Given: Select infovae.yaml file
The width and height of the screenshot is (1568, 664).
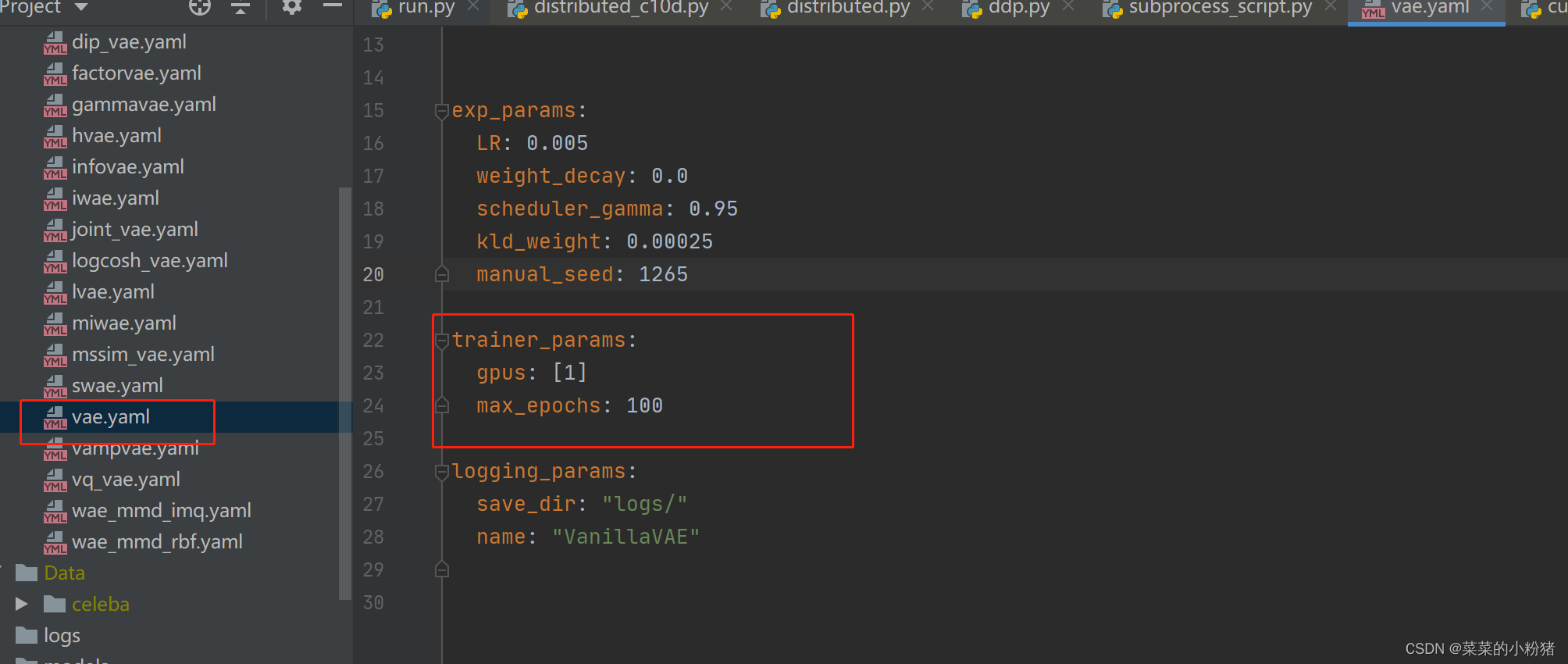Looking at the screenshot, I should (128, 167).
